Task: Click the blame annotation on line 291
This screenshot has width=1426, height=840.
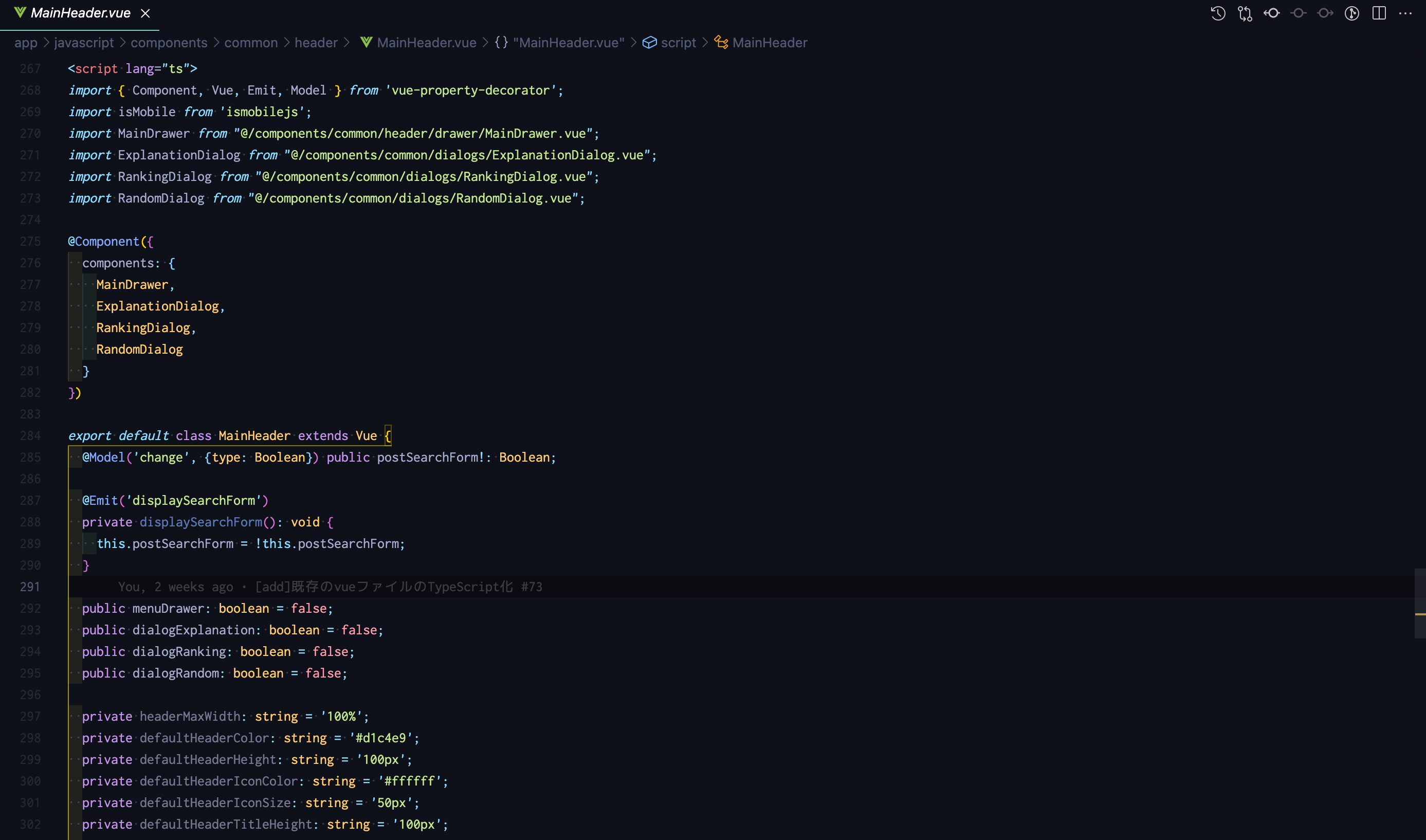Action: click(331, 587)
